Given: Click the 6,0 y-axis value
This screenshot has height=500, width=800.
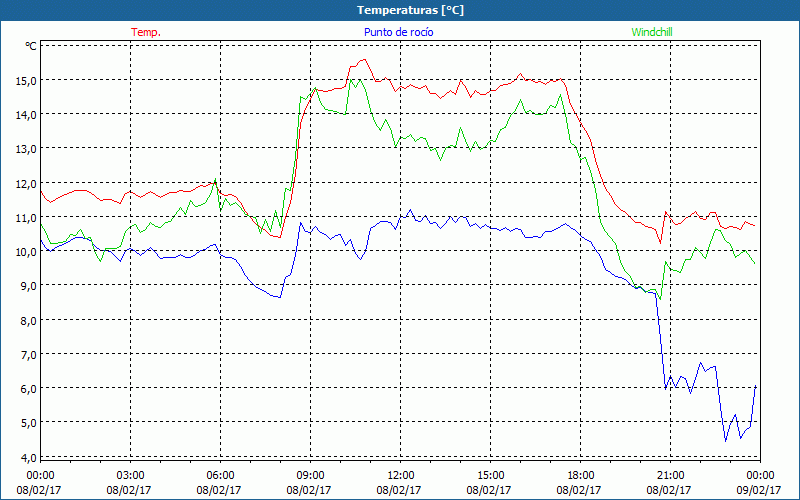Looking at the screenshot, I should coord(29,389).
